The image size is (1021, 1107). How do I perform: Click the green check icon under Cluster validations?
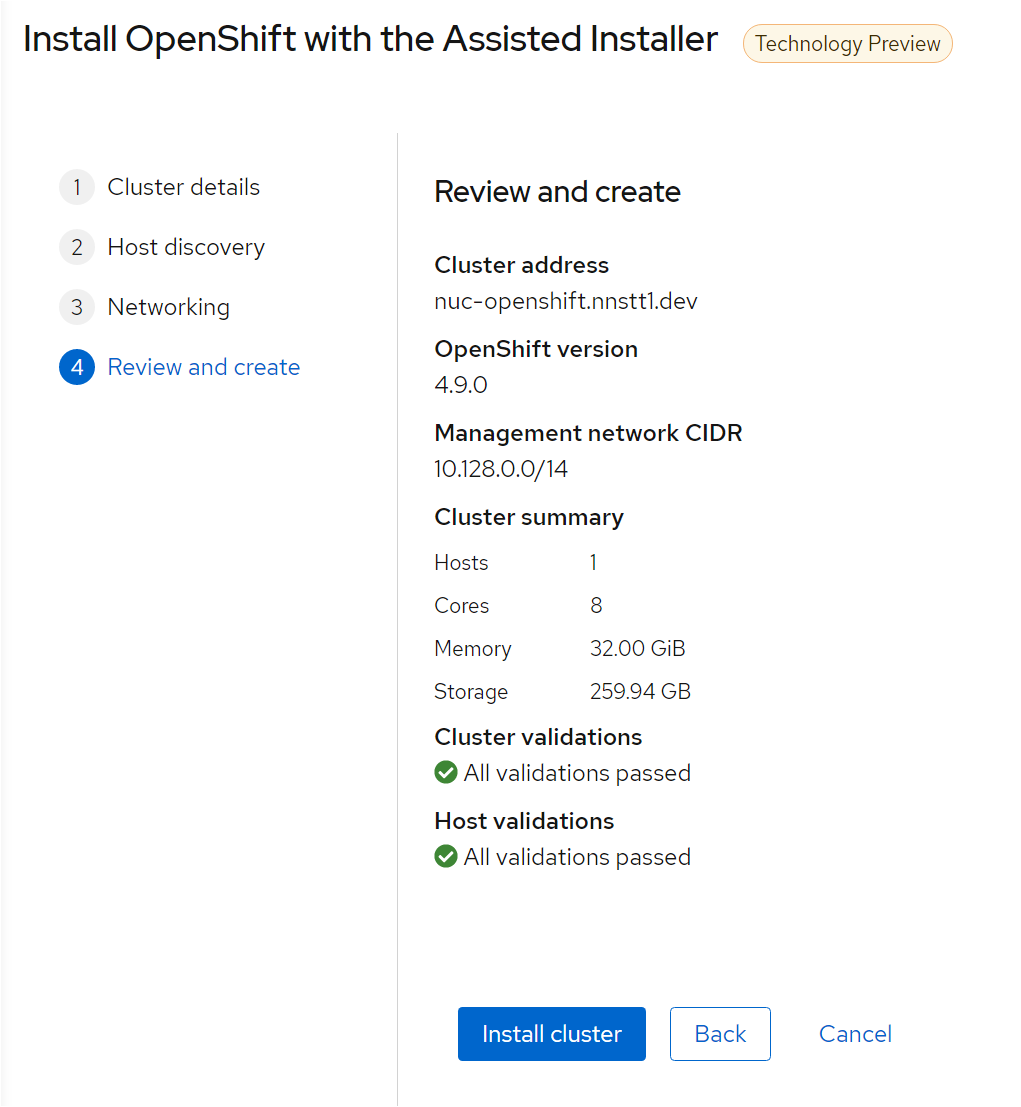446,773
